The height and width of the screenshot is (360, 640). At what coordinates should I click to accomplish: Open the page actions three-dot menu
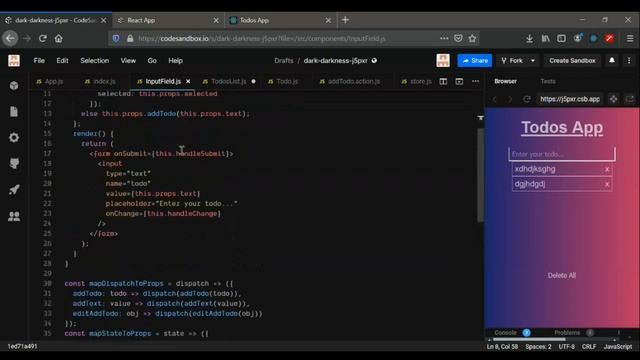pos(444,38)
